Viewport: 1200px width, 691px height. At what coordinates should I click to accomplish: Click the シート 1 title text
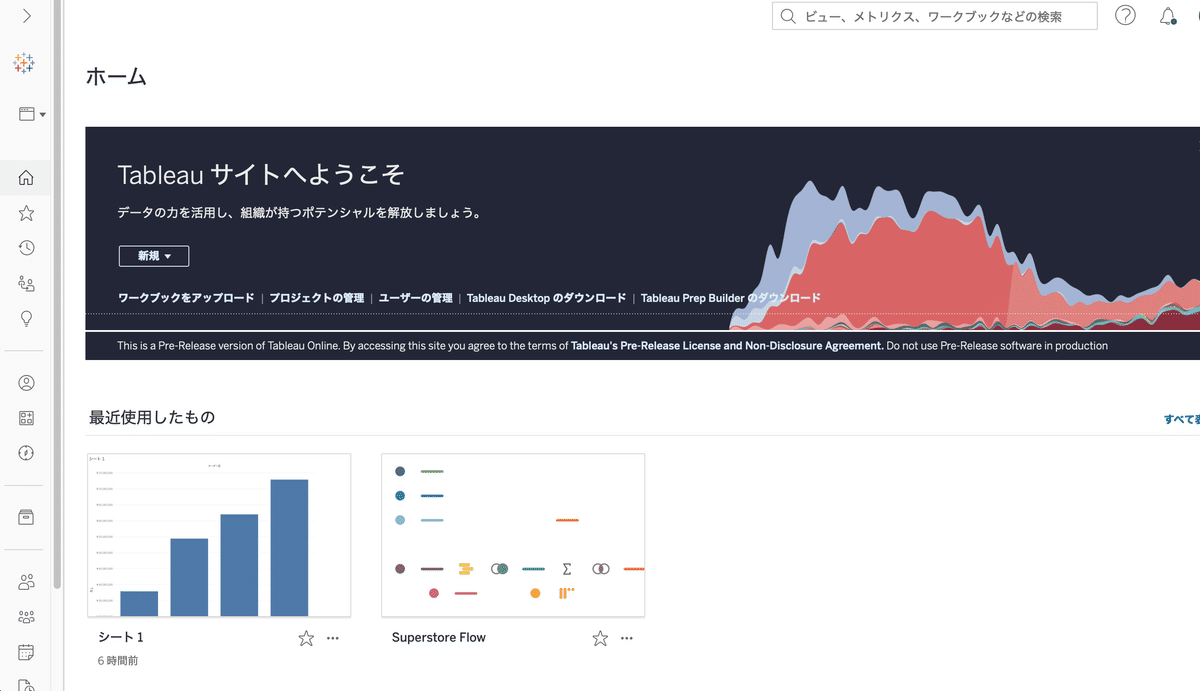(x=121, y=637)
